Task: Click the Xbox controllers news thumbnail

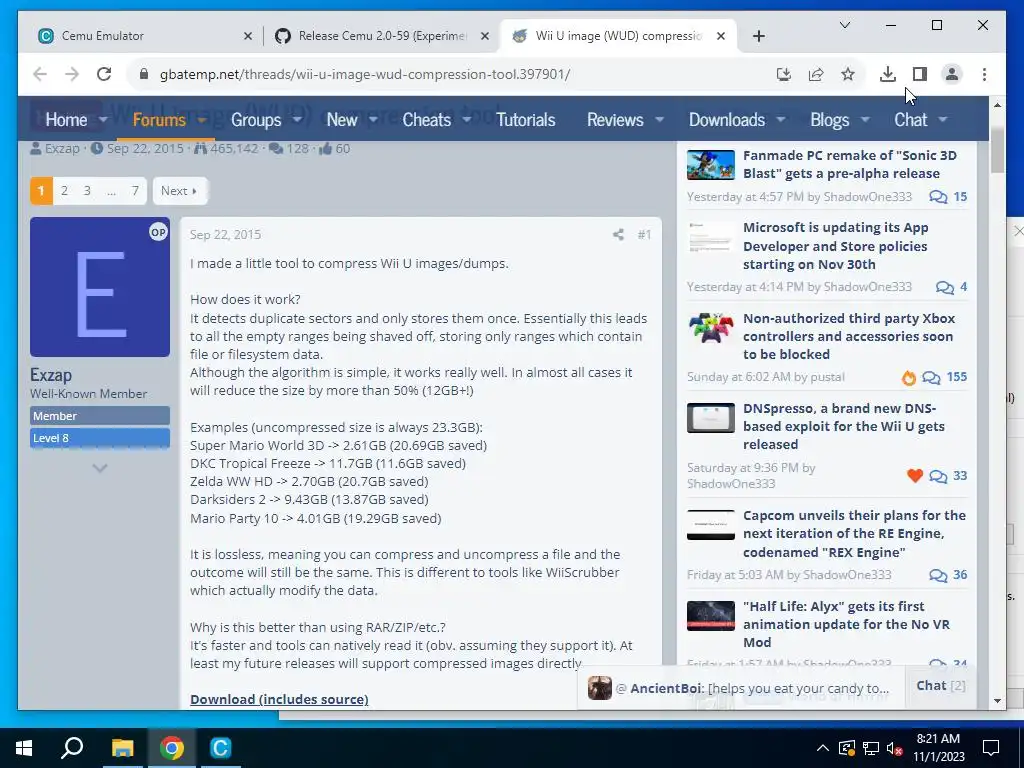Action: 711,327
